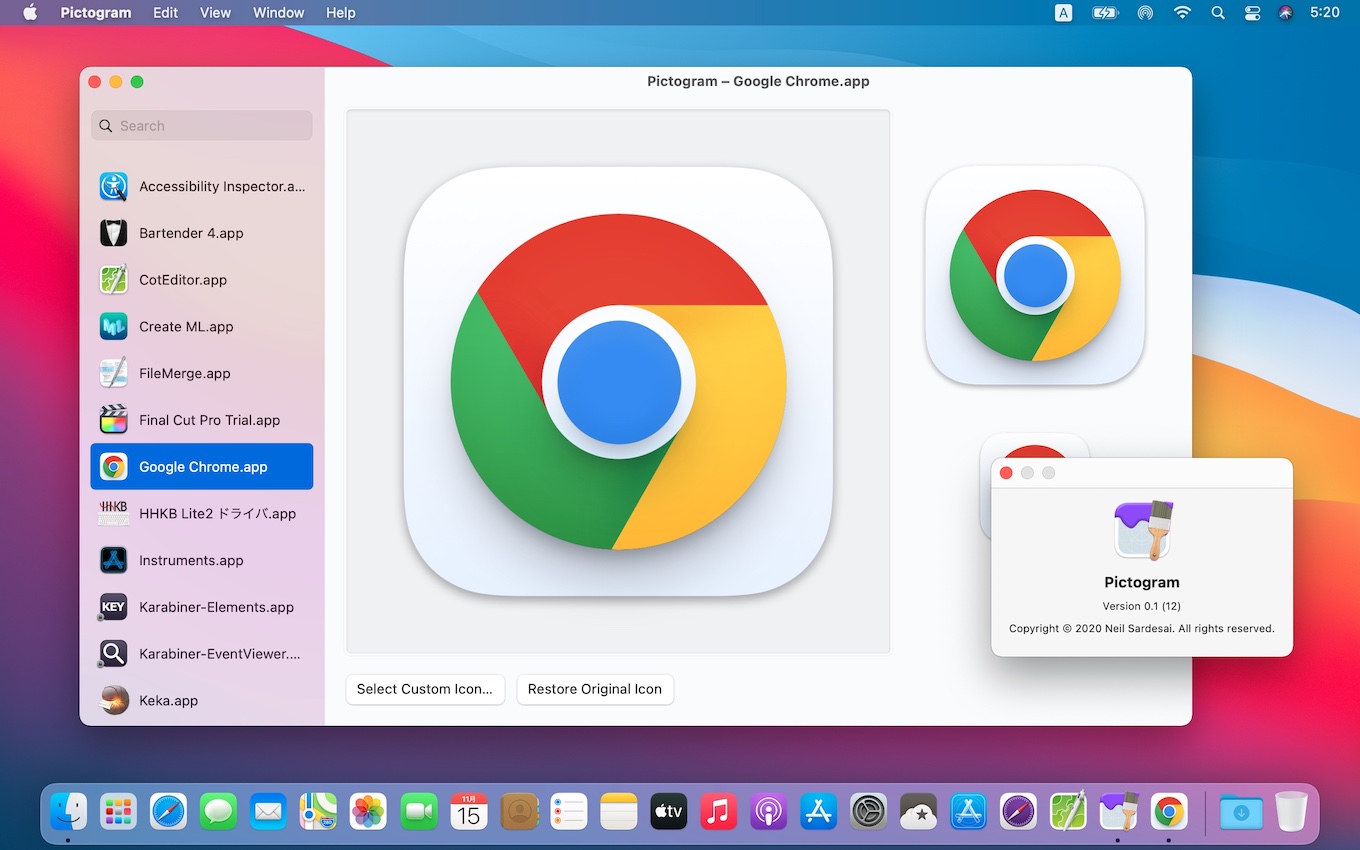Click the medium Chrome icon thumbnail
This screenshot has width=1360, height=850.
(1034, 275)
